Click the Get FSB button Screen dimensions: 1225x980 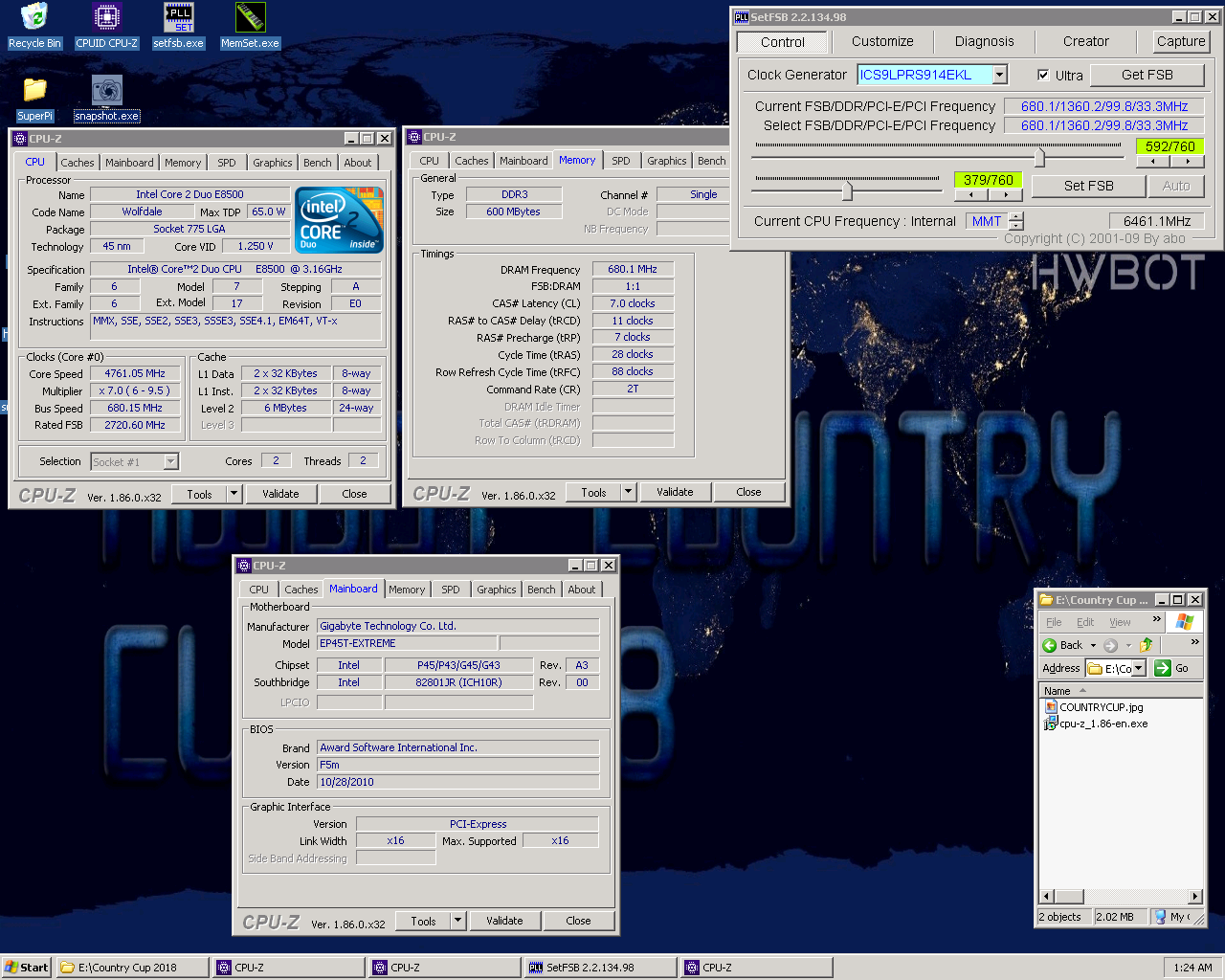pos(1147,75)
